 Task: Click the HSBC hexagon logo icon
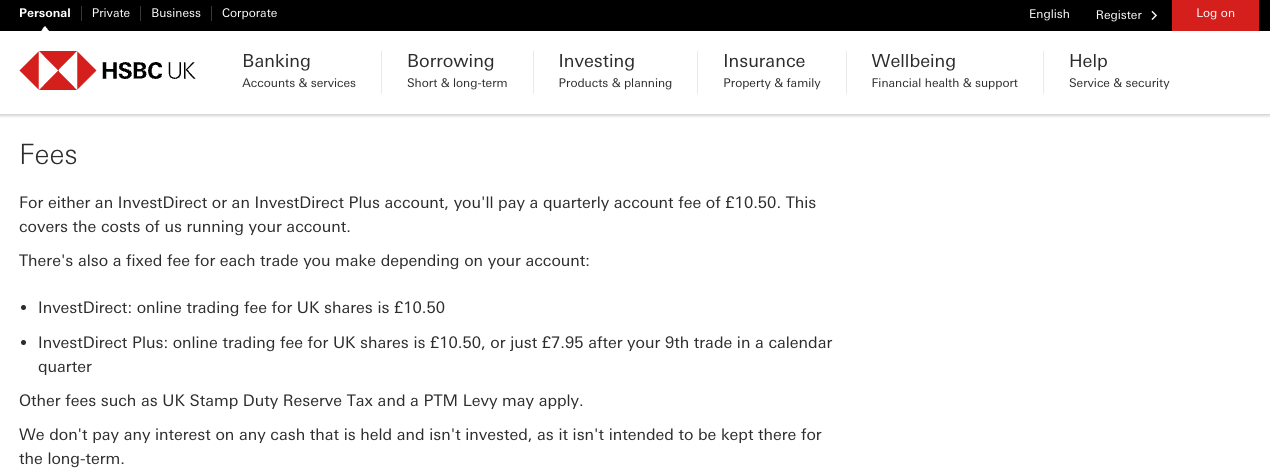tap(57, 71)
